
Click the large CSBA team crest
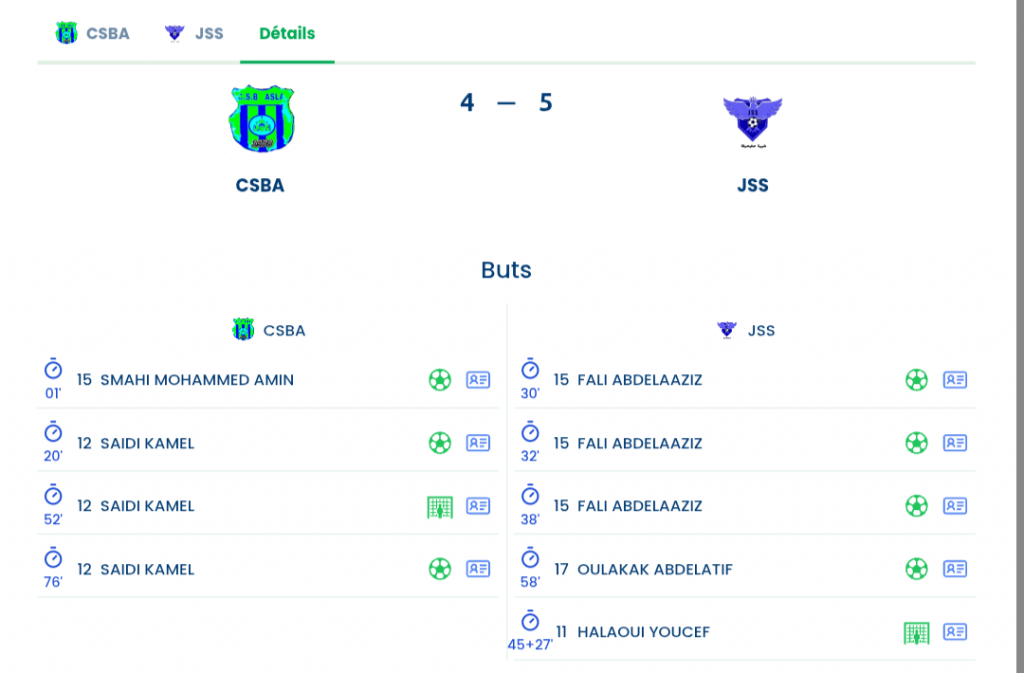(x=262, y=118)
